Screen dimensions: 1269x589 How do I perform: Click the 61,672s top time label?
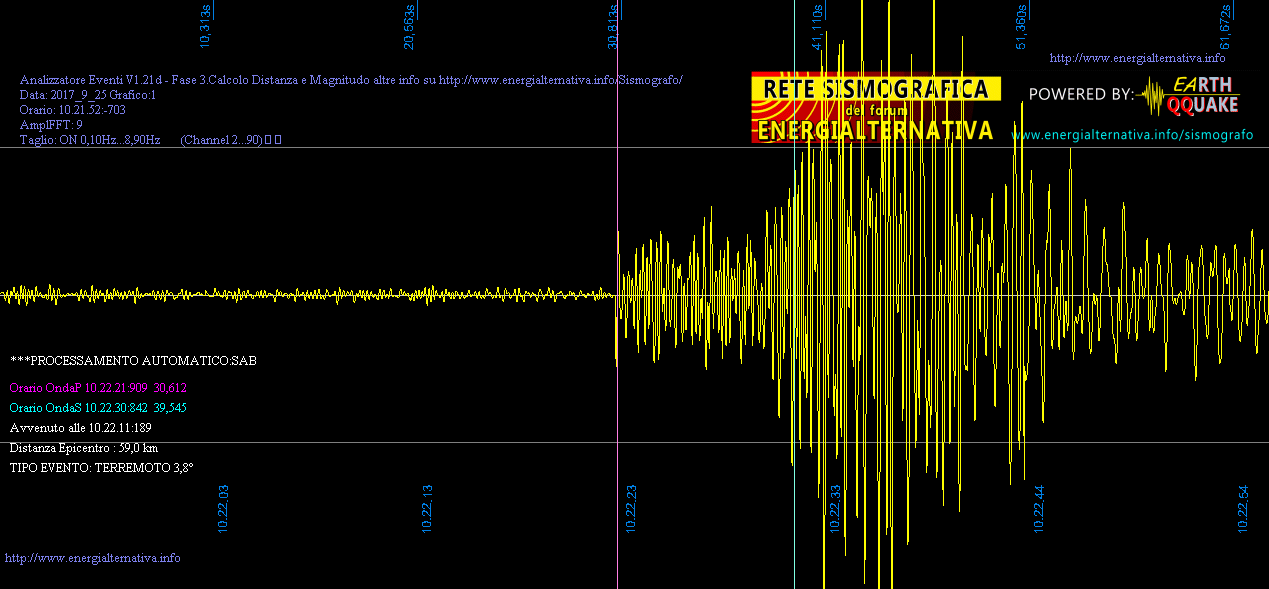1225,26
